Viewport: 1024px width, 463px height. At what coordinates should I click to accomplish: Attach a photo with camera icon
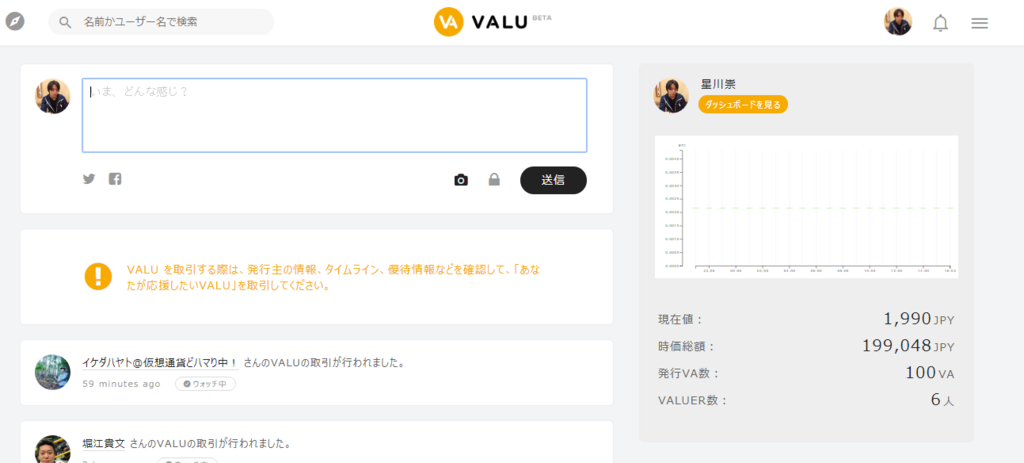[461, 180]
